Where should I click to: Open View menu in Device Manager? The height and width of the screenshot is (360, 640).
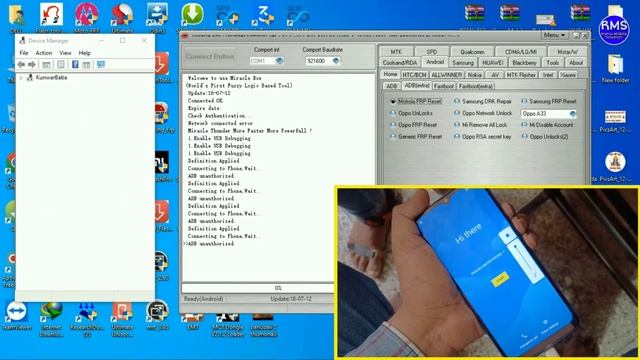65,53
